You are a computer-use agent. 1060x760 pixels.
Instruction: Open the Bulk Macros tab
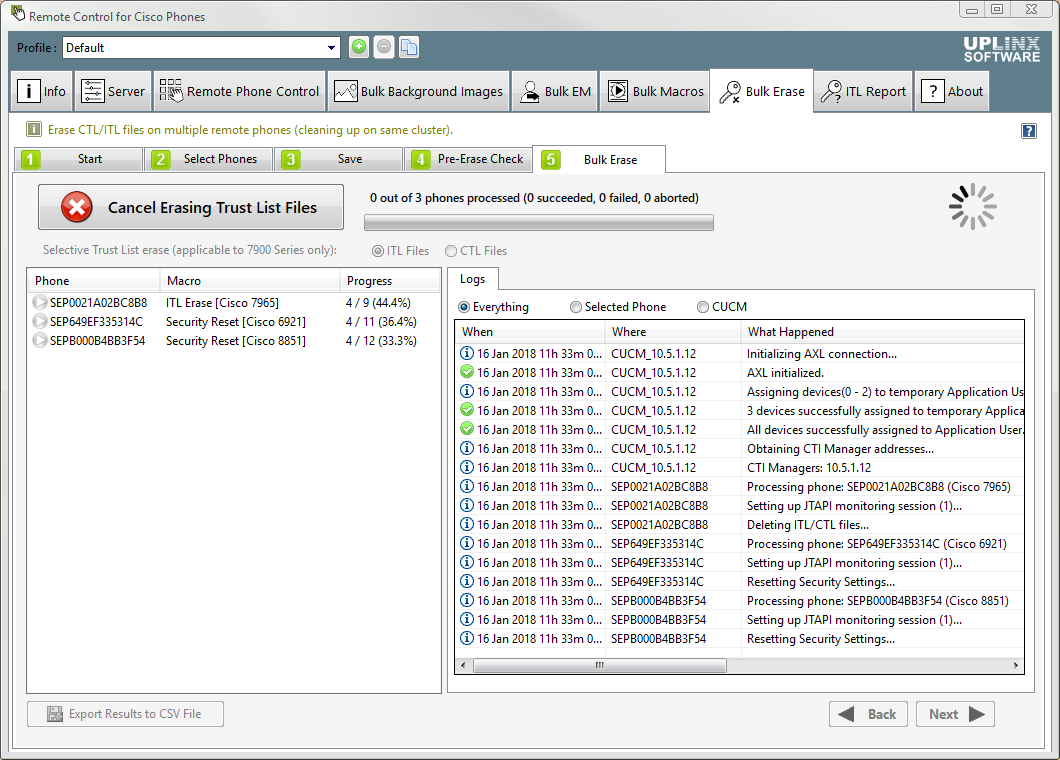point(654,91)
